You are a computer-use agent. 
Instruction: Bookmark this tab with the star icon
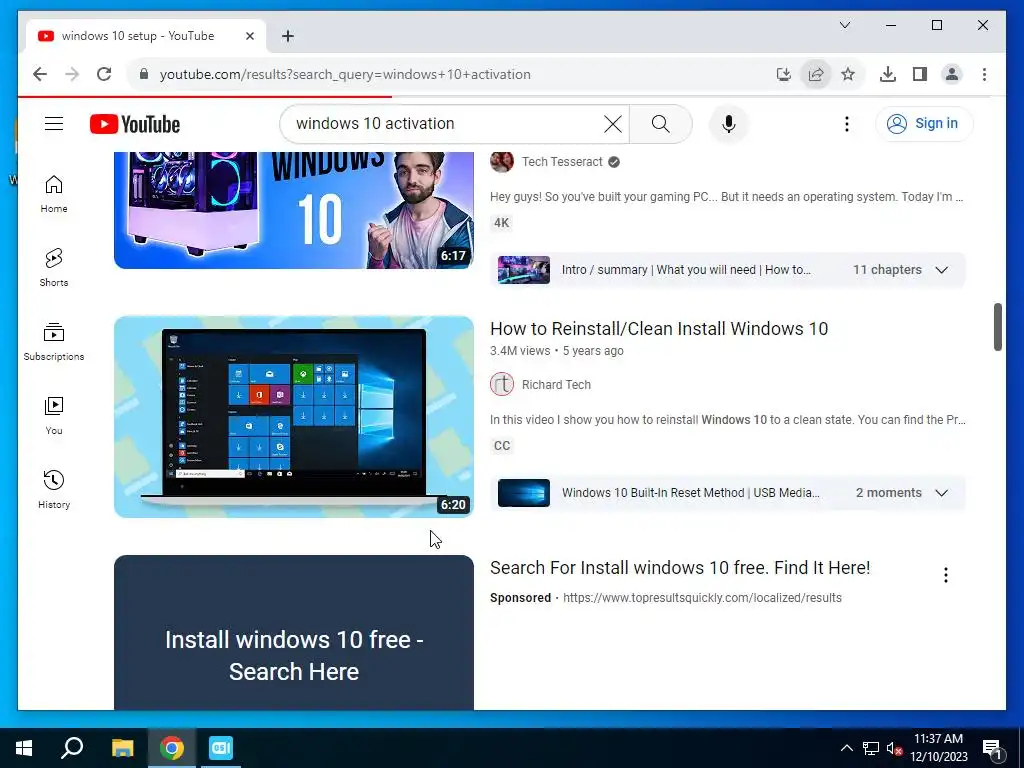coord(848,74)
